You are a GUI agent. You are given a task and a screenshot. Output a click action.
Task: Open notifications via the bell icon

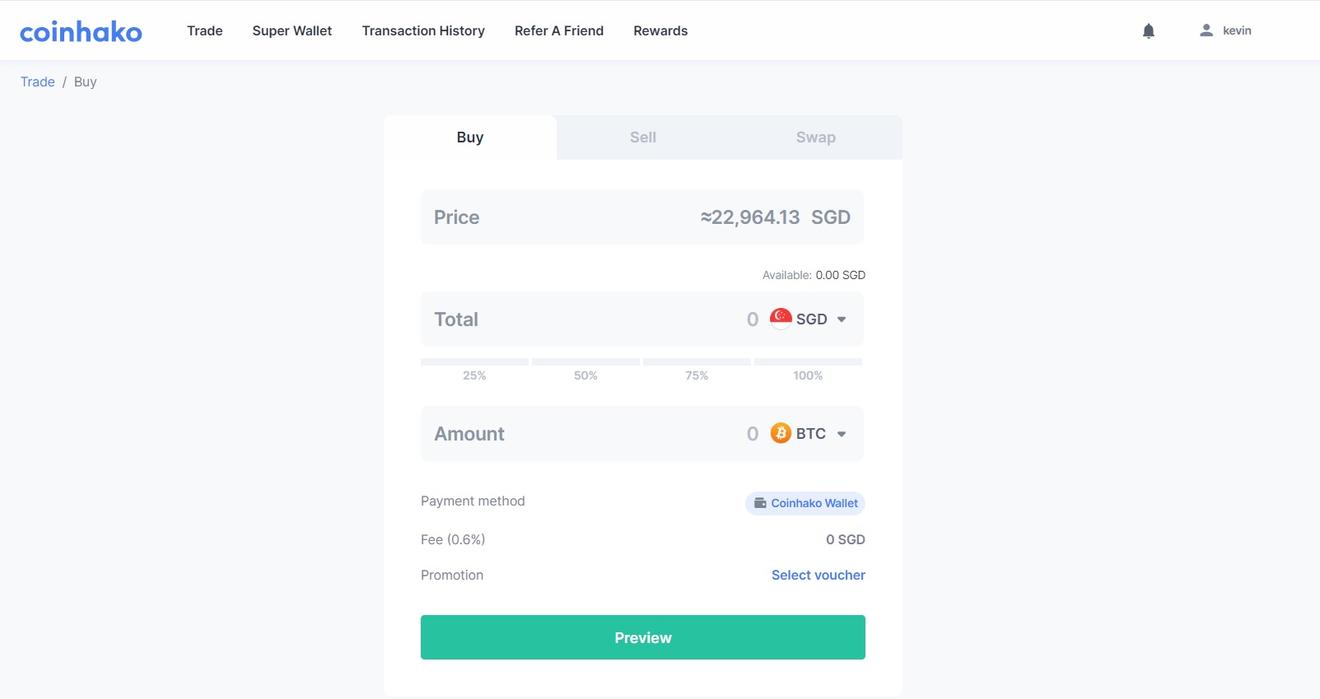(1147, 30)
